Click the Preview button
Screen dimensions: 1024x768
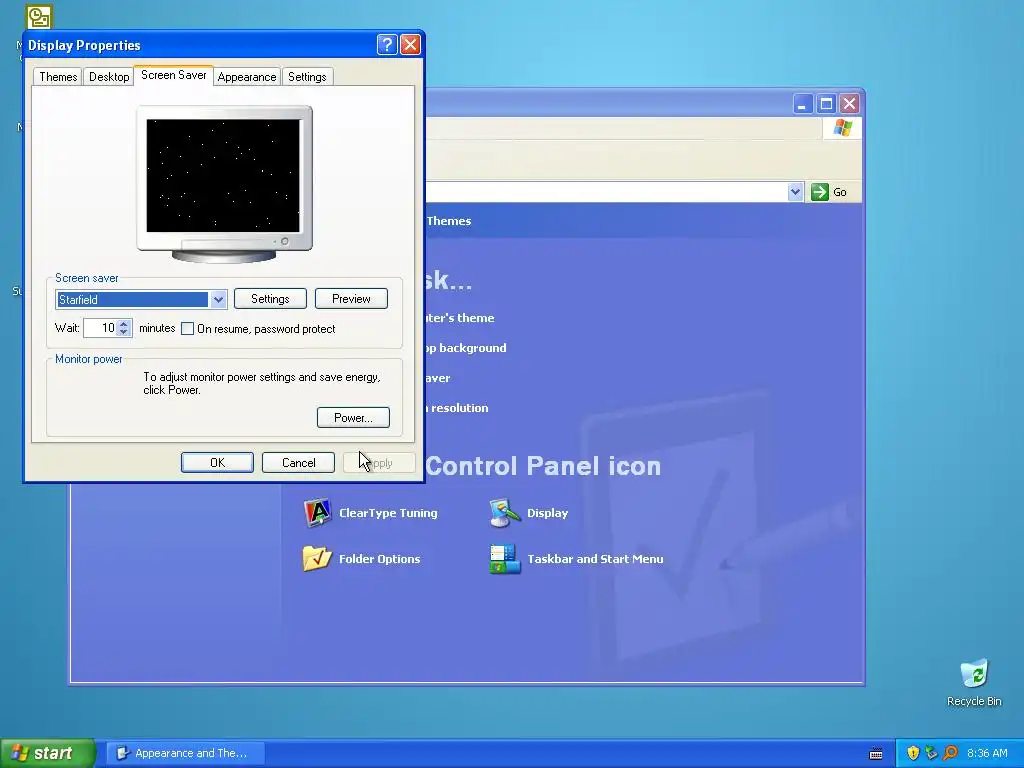tap(351, 298)
